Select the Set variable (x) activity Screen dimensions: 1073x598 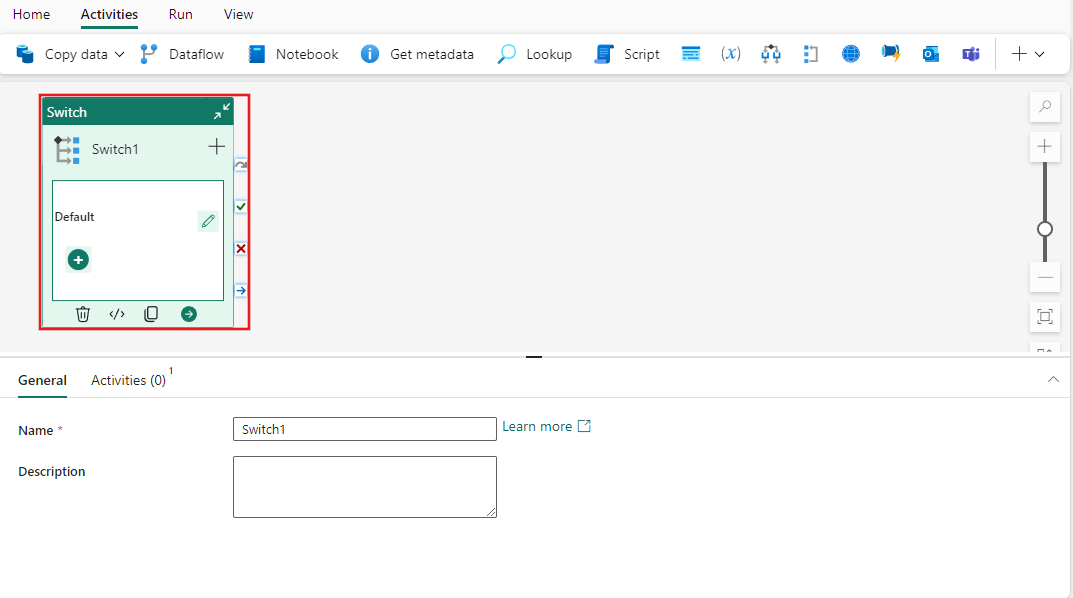coord(730,53)
